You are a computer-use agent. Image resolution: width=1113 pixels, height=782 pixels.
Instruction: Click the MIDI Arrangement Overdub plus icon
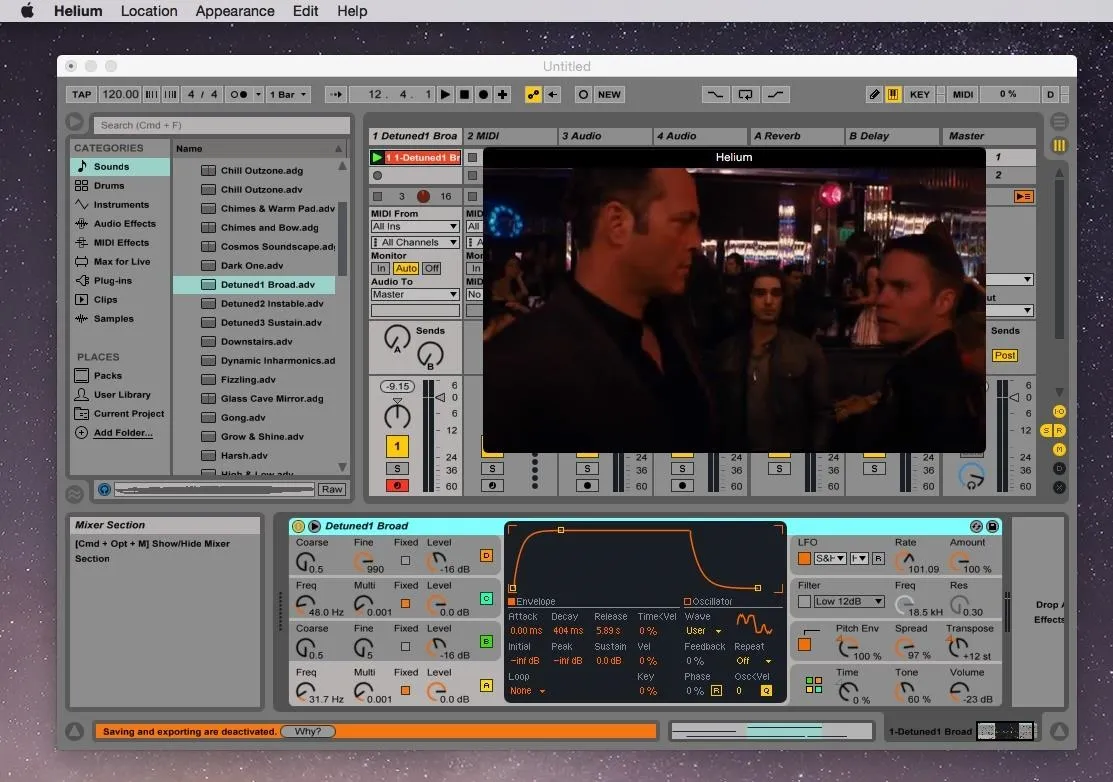[x=503, y=94]
